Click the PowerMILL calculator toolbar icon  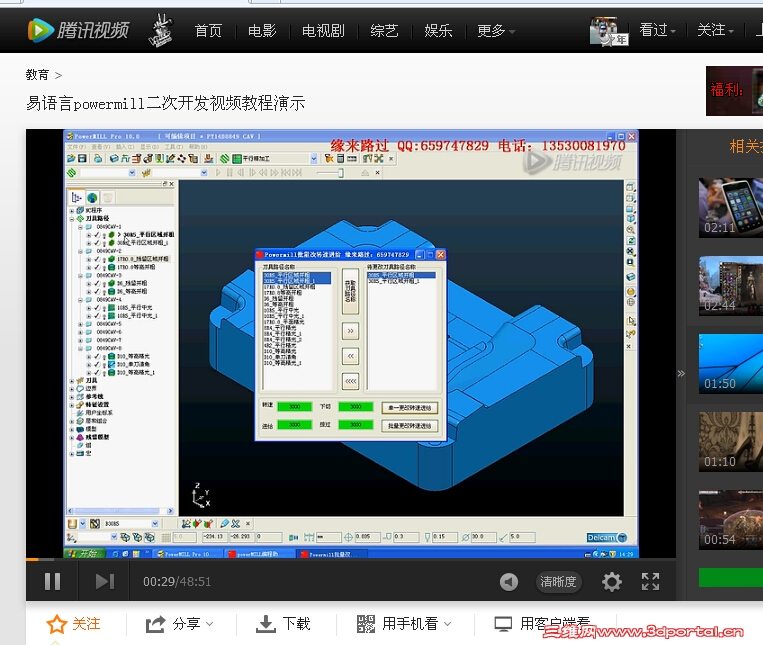coord(341,159)
